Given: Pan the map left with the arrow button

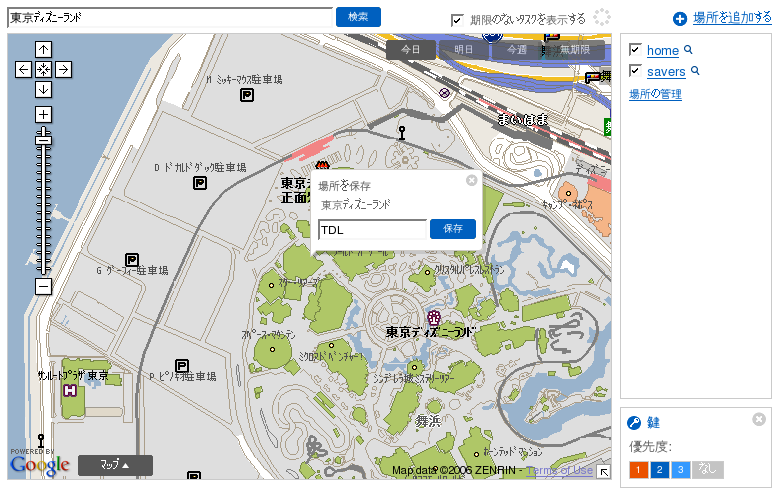Looking at the screenshot, I should (x=23, y=69).
